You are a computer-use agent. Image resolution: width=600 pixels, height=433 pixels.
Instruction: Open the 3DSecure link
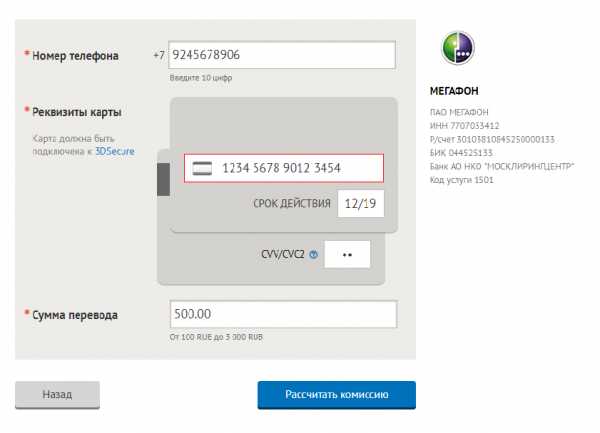click(115, 151)
